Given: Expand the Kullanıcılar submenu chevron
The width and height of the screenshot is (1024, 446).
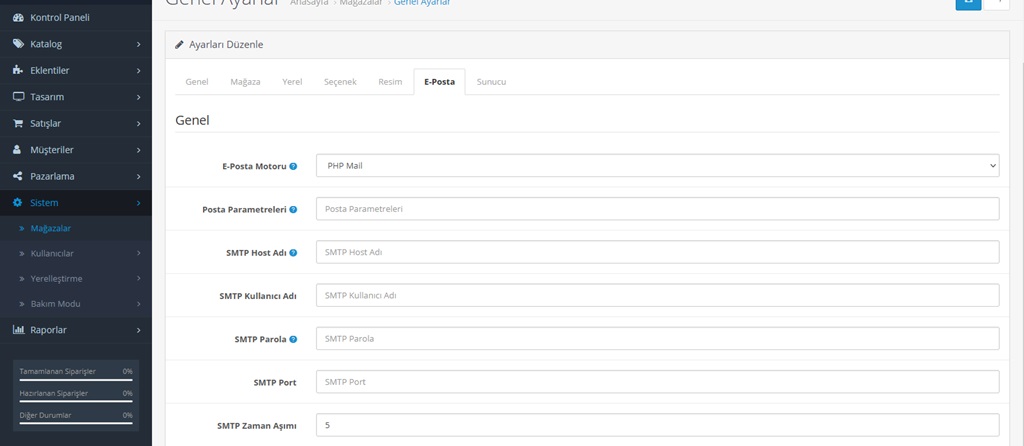Looking at the screenshot, I should click(138, 253).
